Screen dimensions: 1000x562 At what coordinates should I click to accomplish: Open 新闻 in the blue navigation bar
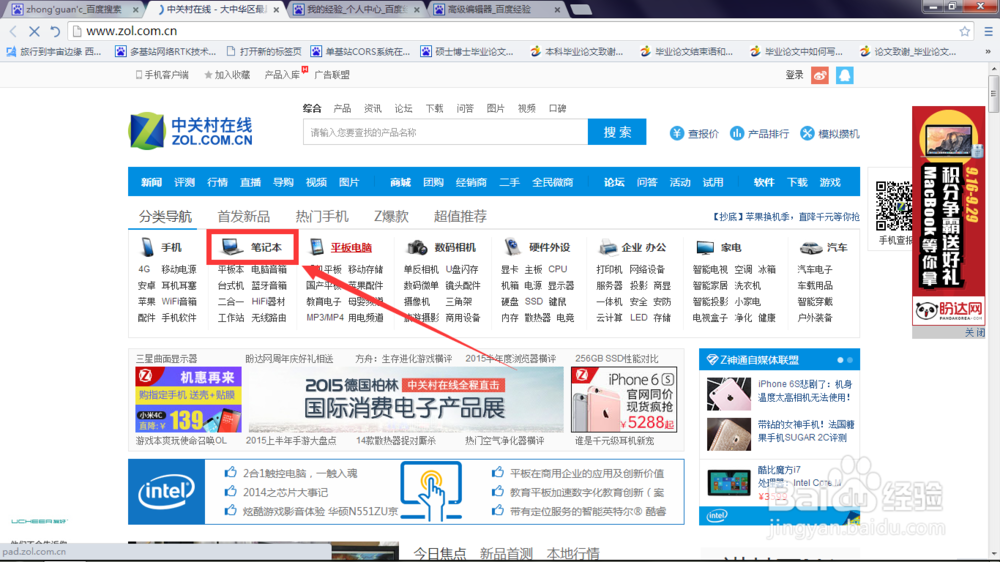tap(151, 182)
